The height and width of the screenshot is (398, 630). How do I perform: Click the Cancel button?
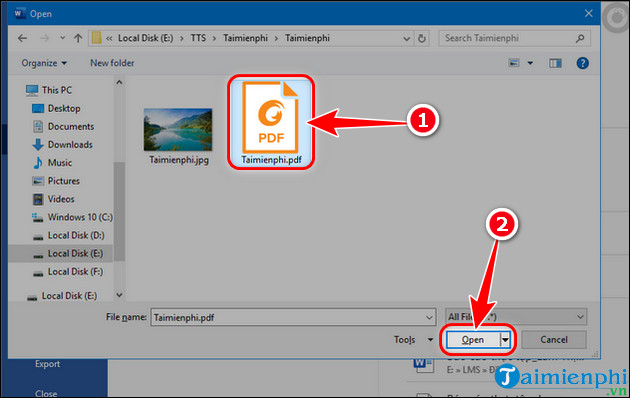coord(554,340)
